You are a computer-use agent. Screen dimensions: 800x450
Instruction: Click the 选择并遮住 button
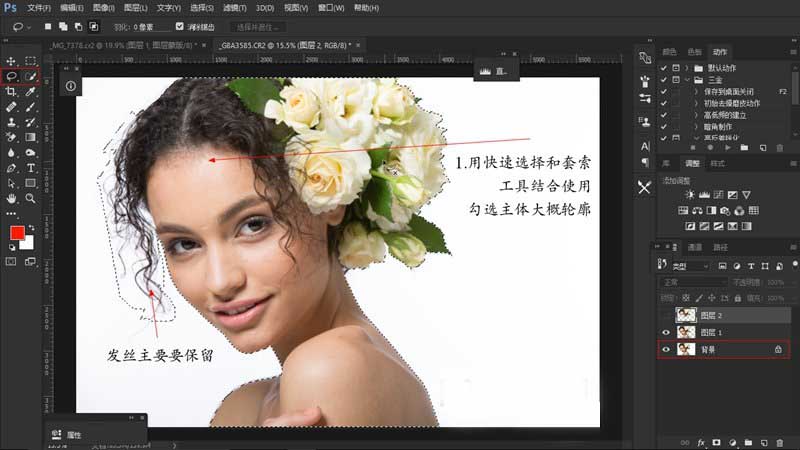(x=259, y=26)
